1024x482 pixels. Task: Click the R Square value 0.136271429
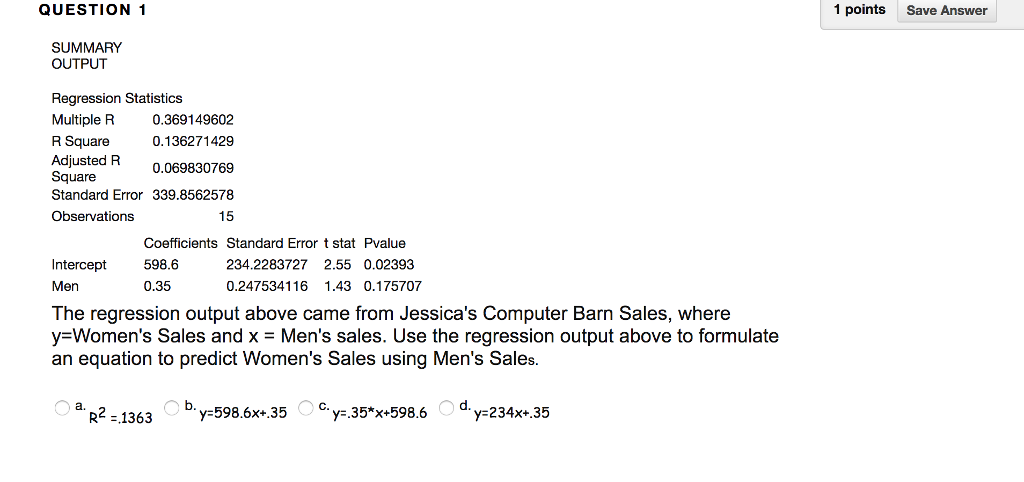coord(193,142)
